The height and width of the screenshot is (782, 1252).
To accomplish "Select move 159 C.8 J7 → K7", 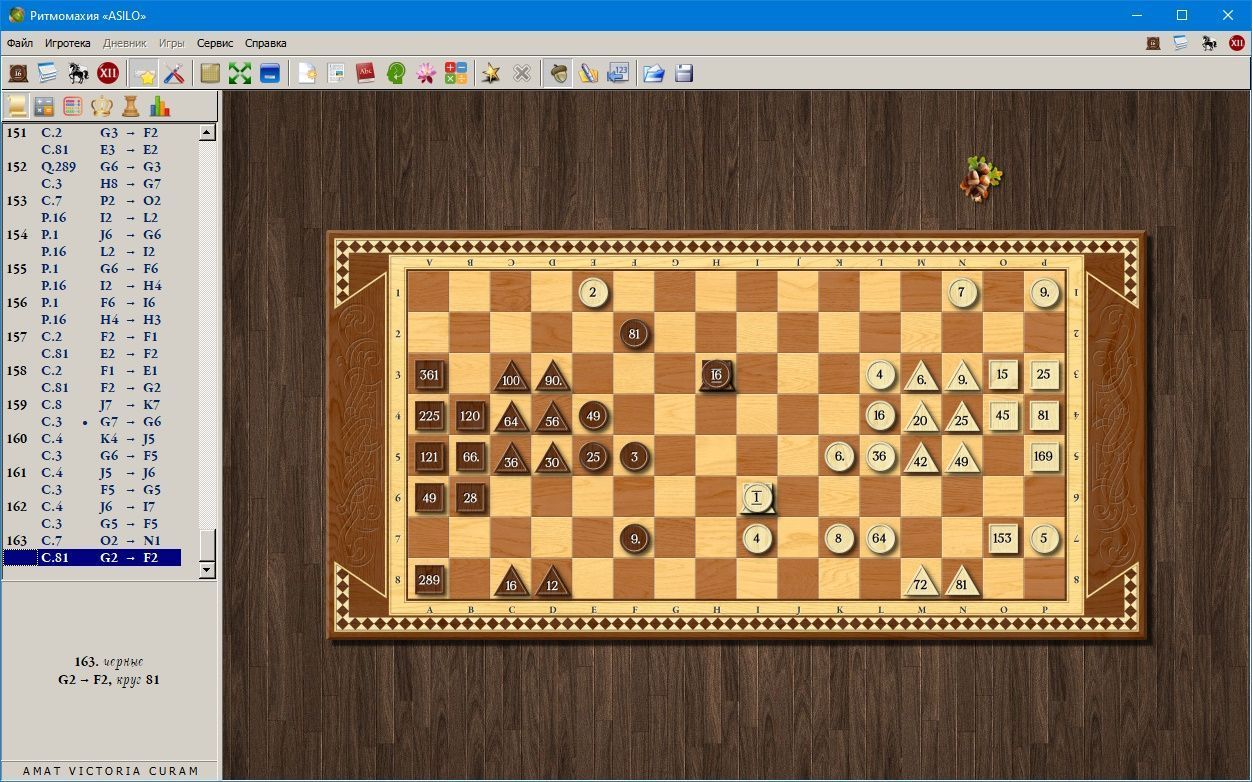I will click(x=92, y=404).
